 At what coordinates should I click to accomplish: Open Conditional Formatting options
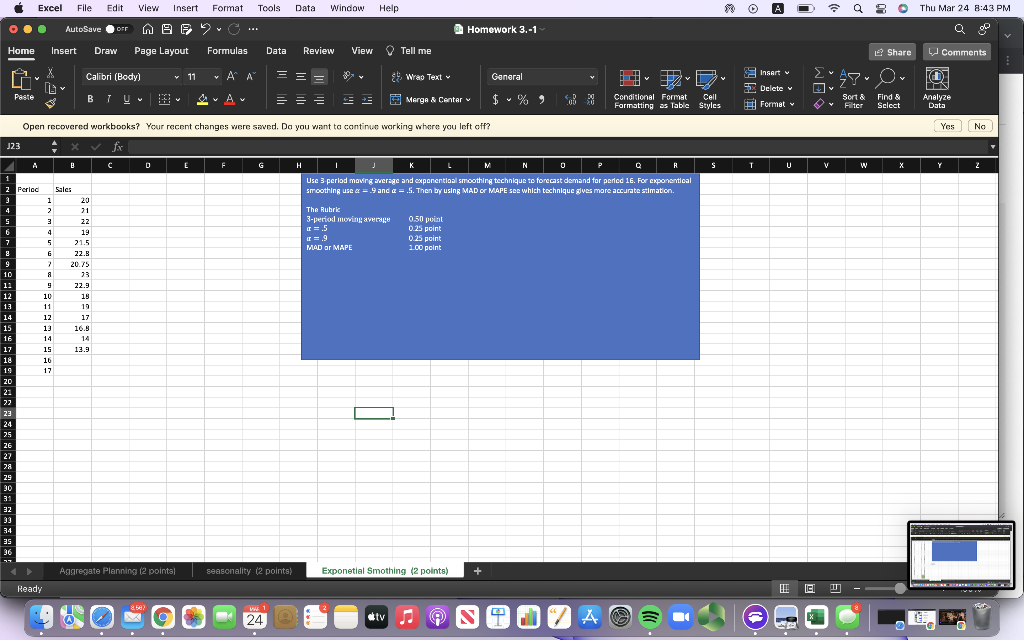[x=633, y=88]
